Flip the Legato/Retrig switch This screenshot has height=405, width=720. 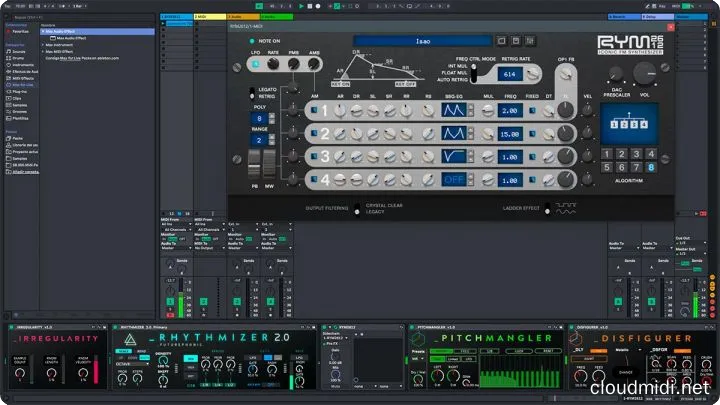(x=252, y=93)
